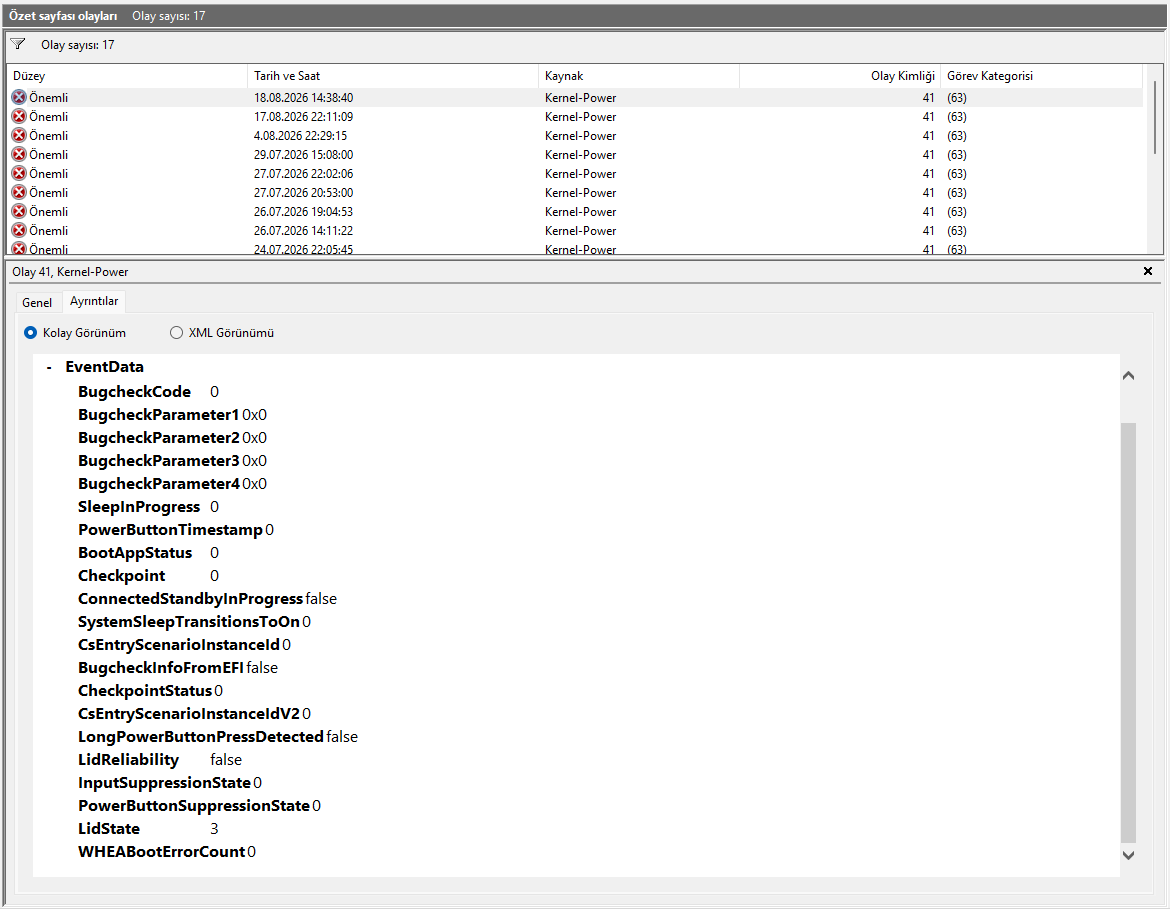This screenshot has height=909, width=1170.
Task: Click the error icon on the 26.07.2026 19:04:53 row
Action: (19, 211)
